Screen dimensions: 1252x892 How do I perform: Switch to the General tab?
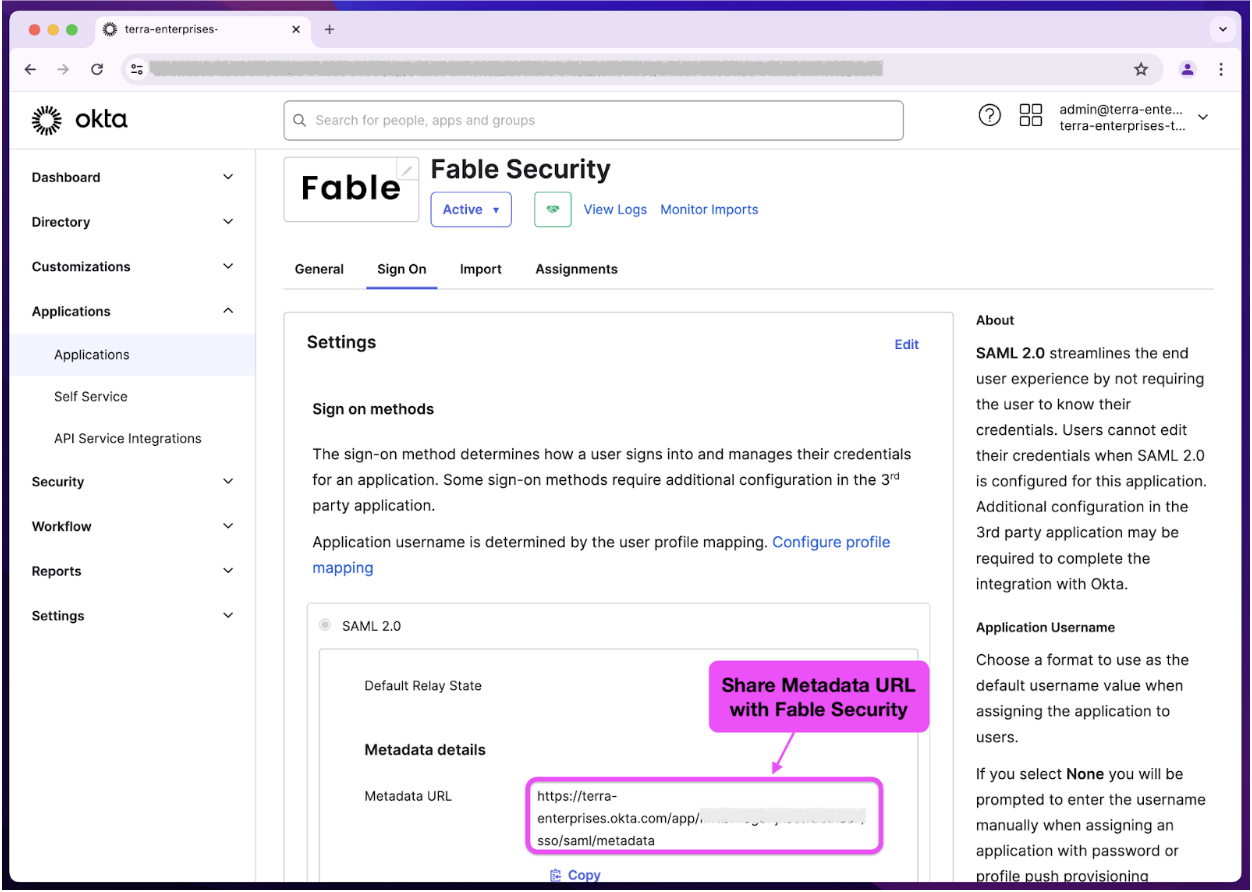(319, 269)
